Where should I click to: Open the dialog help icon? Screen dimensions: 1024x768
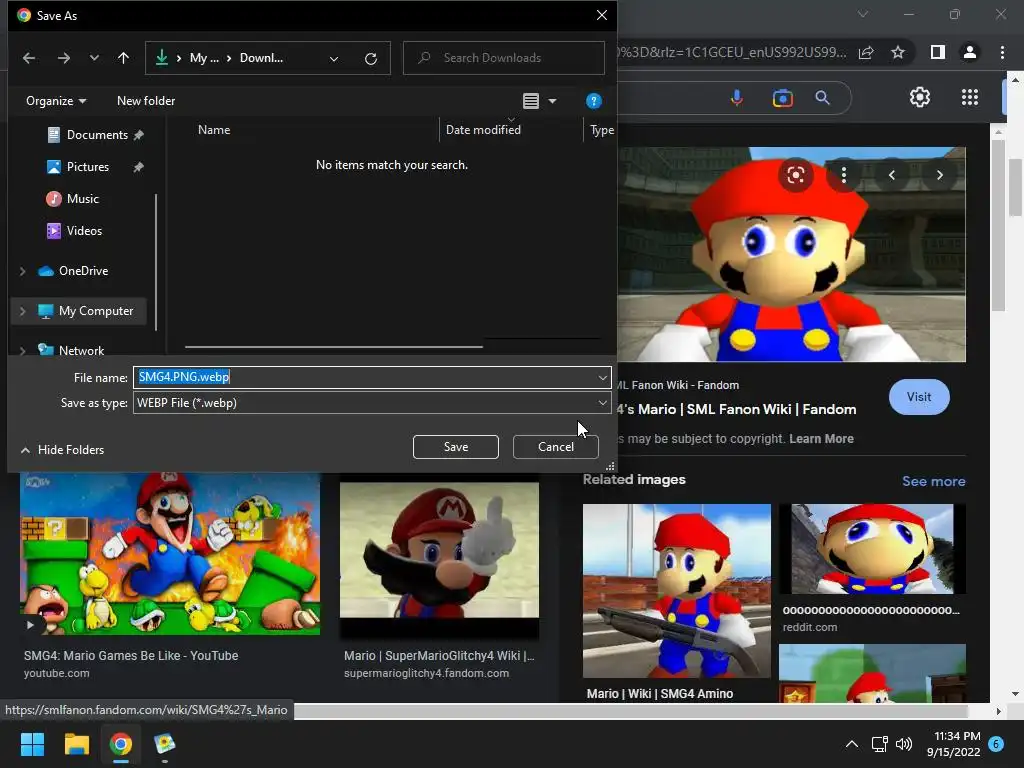(593, 101)
